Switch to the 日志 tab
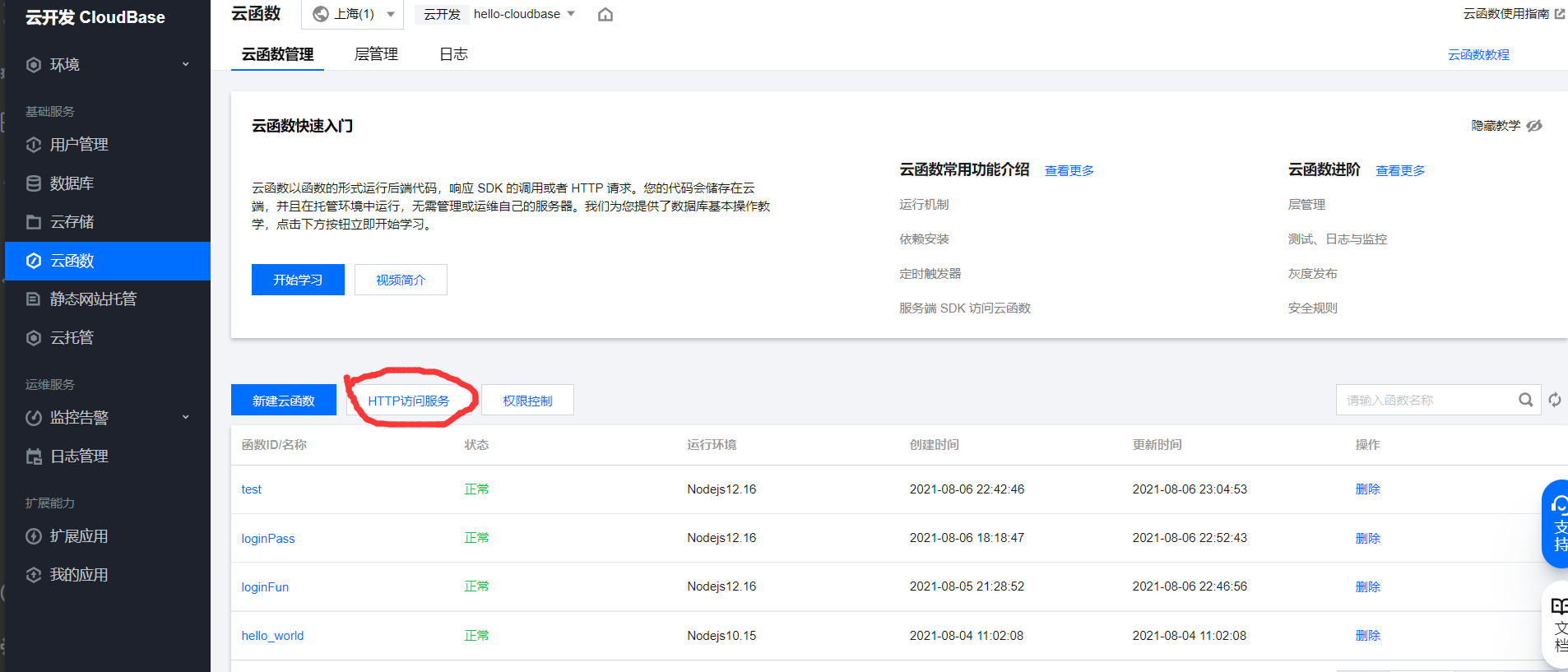 [453, 54]
